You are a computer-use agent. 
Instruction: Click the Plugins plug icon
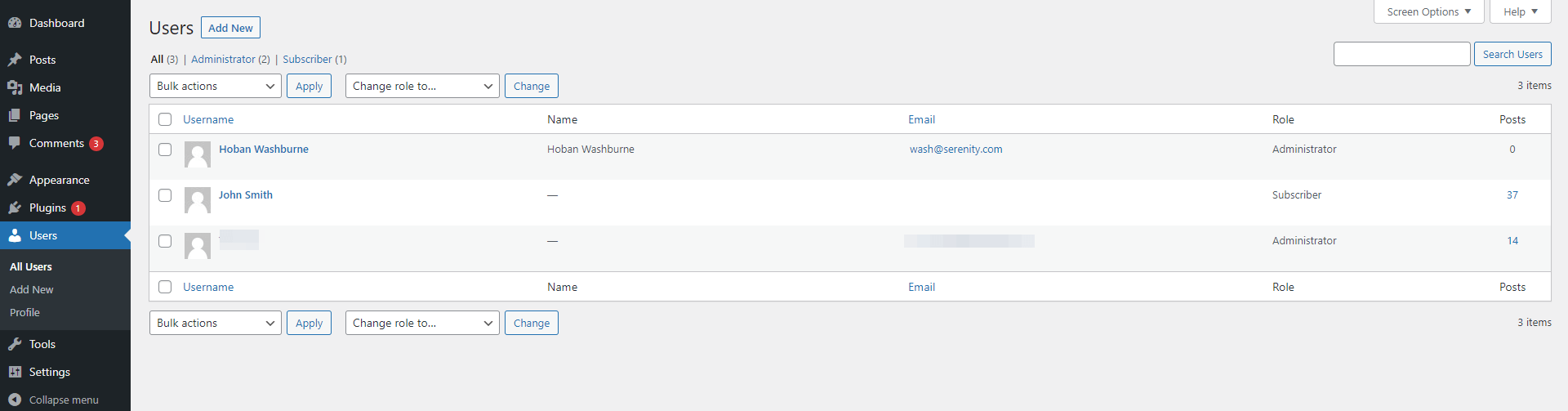(15, 208)
